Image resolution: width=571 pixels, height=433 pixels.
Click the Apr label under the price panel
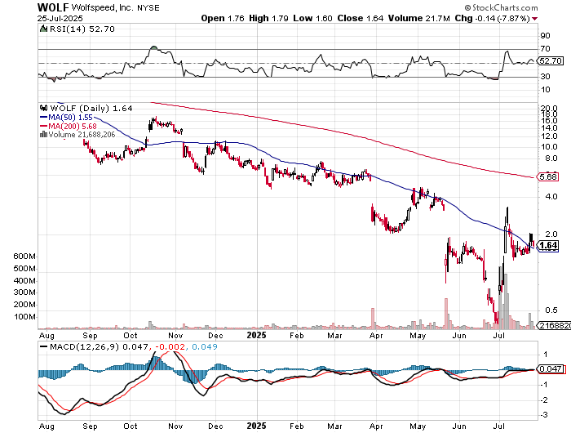[376, 335]
